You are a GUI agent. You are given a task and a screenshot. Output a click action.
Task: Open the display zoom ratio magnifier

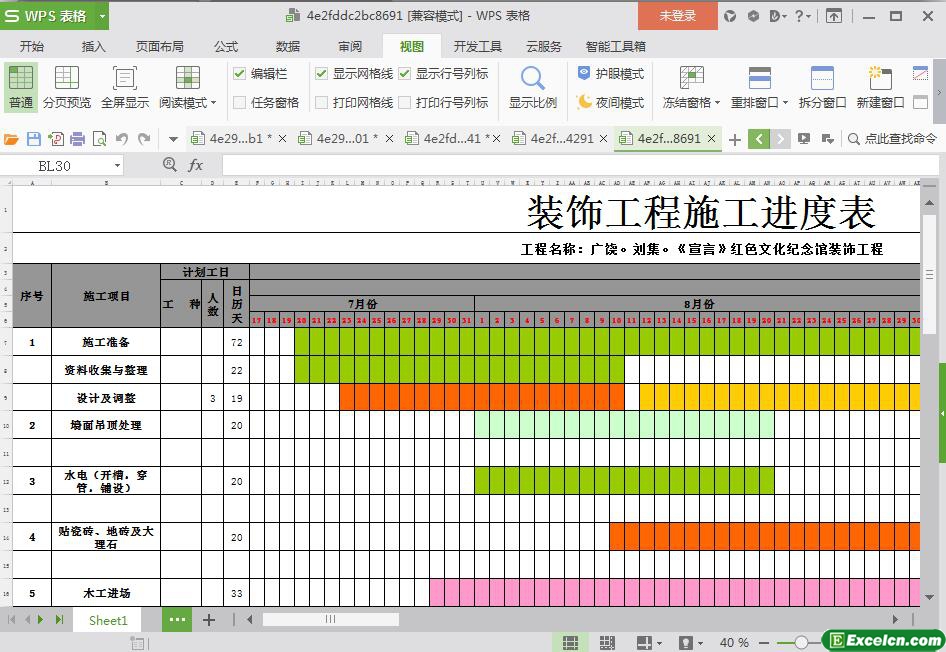tap(532, 79)
